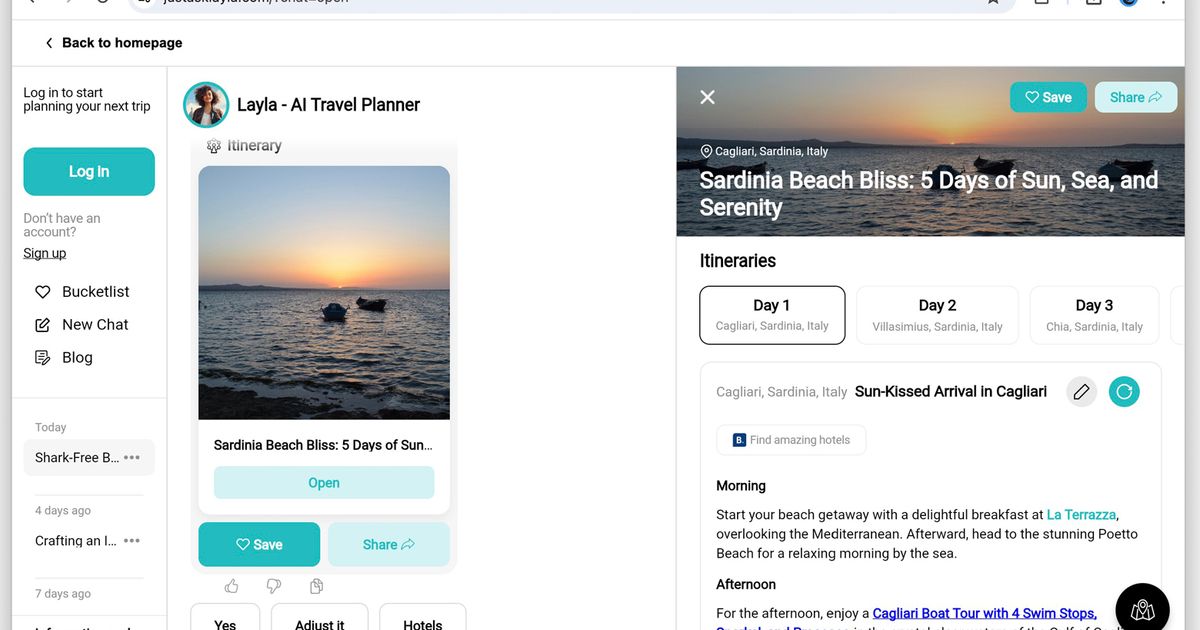Viewport: 1200px width, 630px height.
Task: Click the Sardinia sunset itinerary thumbnail
Action: click(324, 292)
